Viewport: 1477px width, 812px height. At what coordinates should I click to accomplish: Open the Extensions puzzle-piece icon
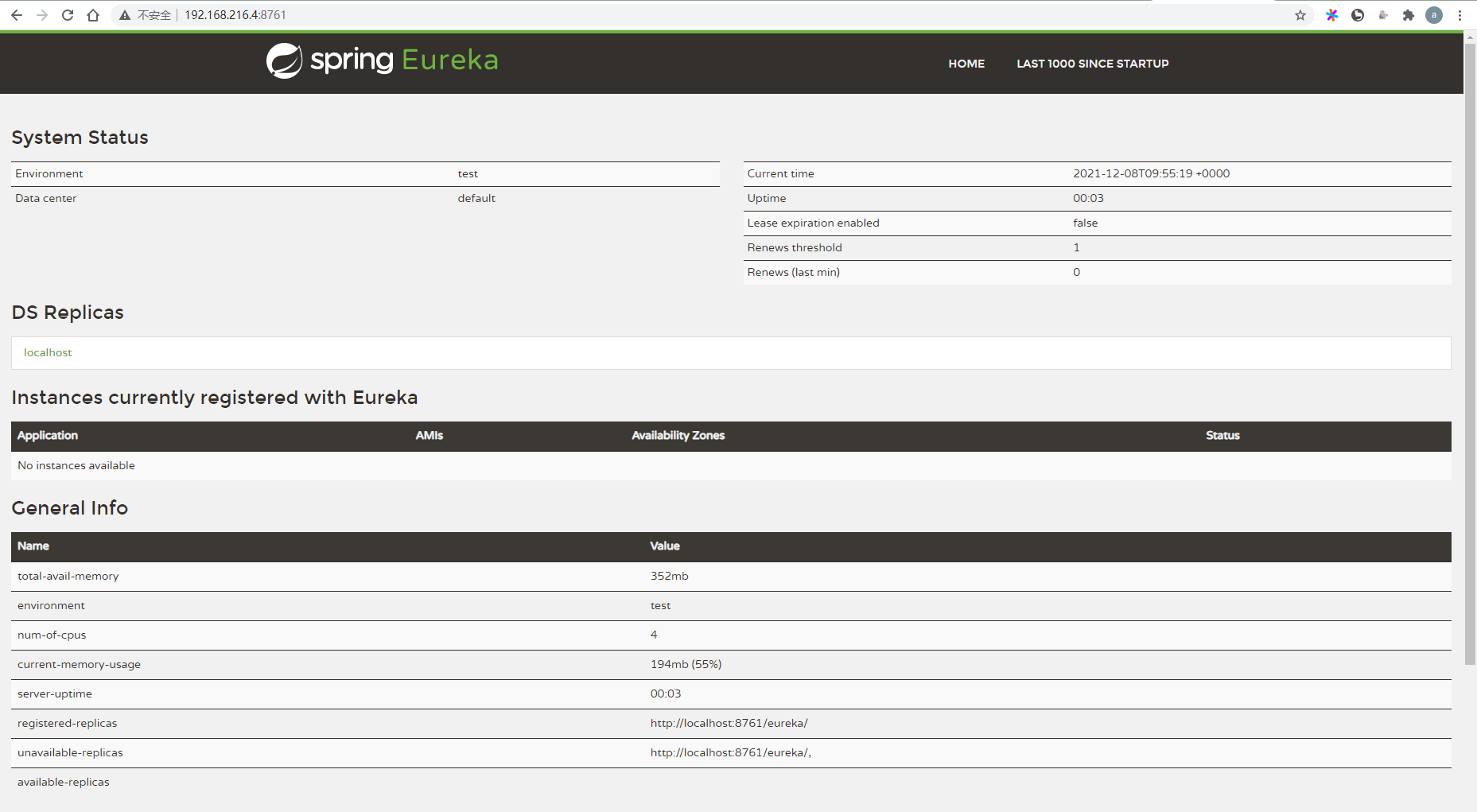tap(1409, 15)
